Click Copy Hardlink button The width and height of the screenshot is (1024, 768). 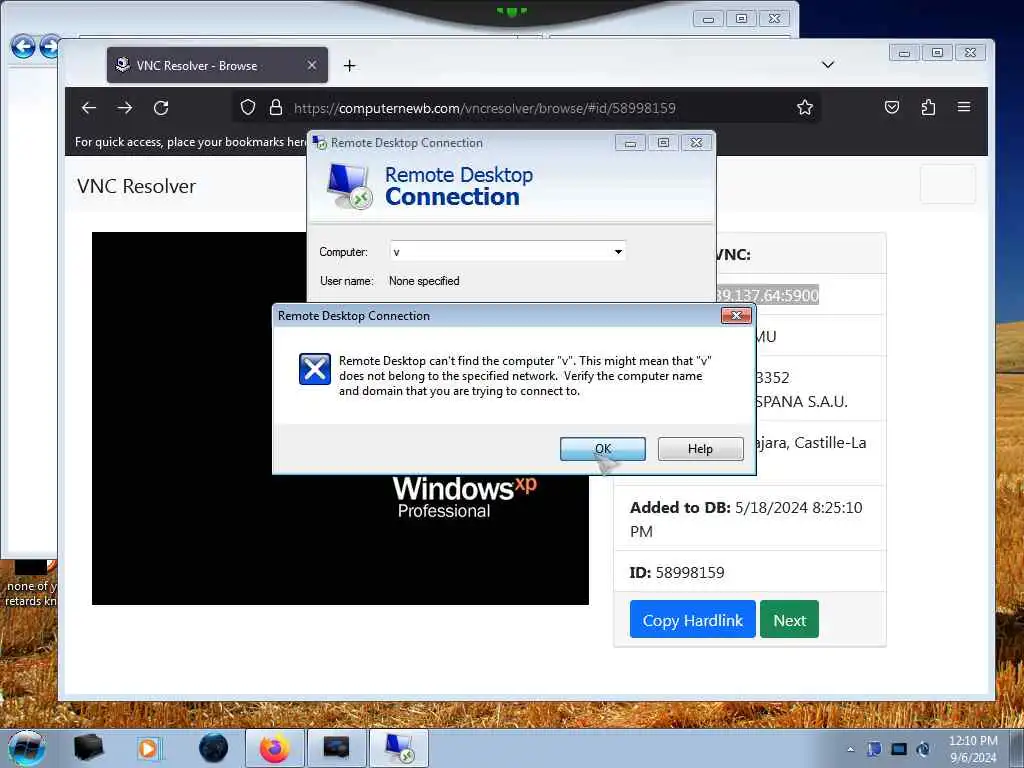pos(692,620)
